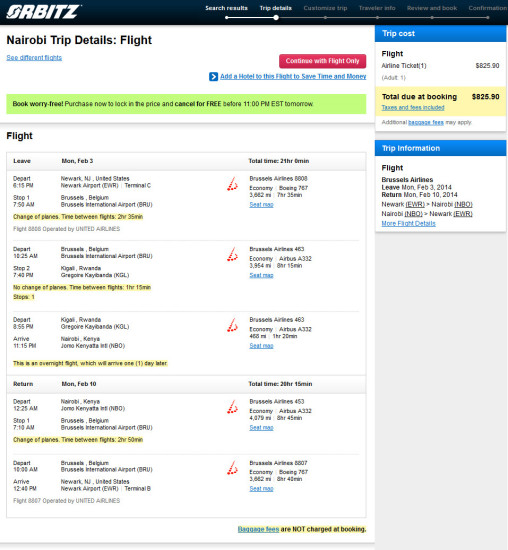Open Add a Hotel to this Flight link
508x550 pixels.
pyautogui.click(x=293, y=76)
